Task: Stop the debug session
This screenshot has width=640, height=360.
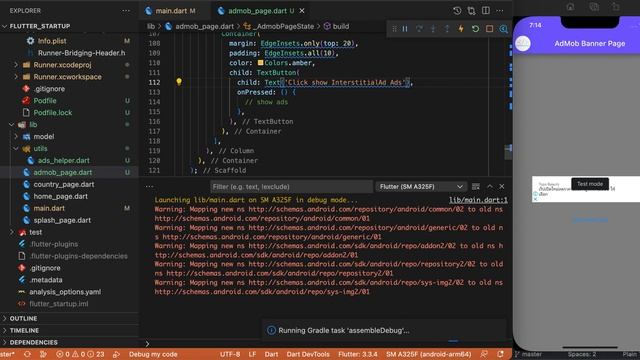Action: point(489,29)
